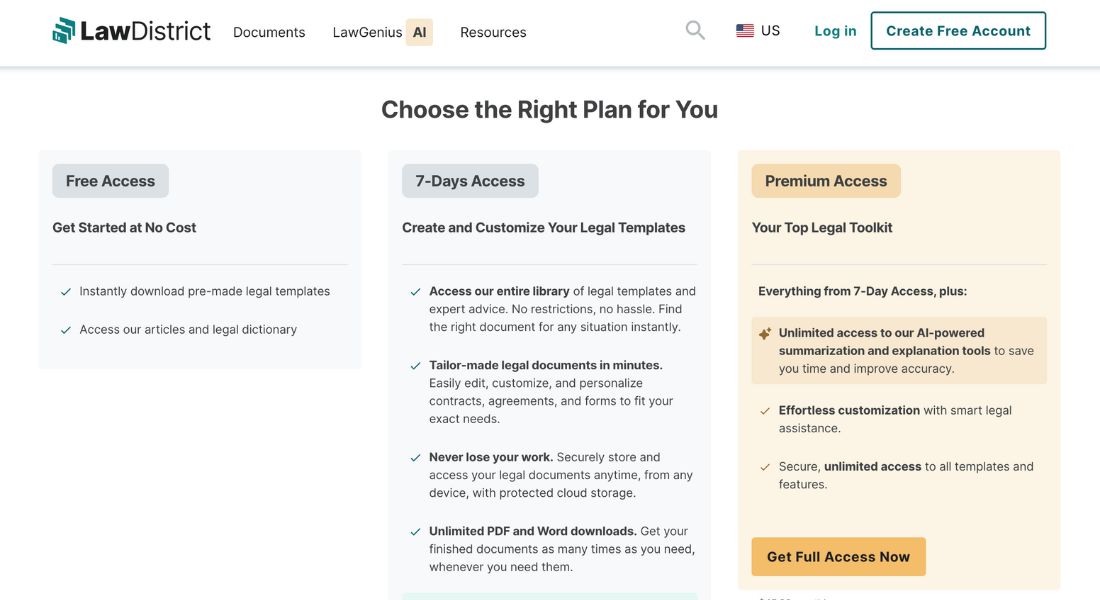Image resolution: width=1100 pixels, height=600 pixels.
Task: Open the Documents menu
Action: point(269,32)
